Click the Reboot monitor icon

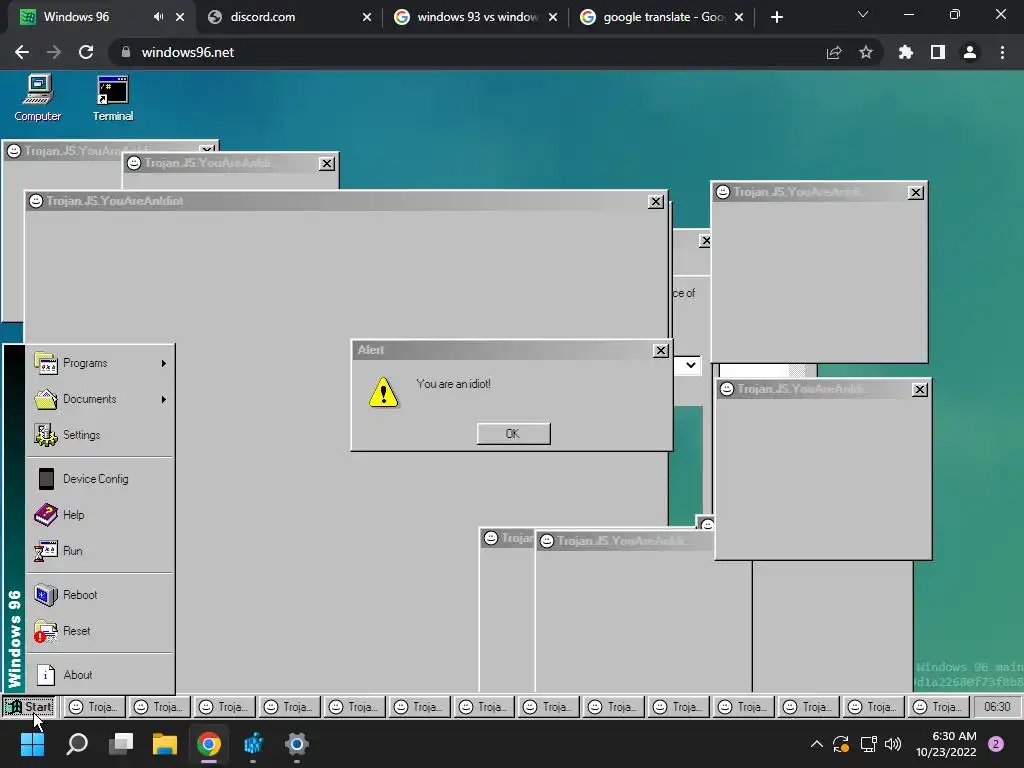[x=46, y=595]
